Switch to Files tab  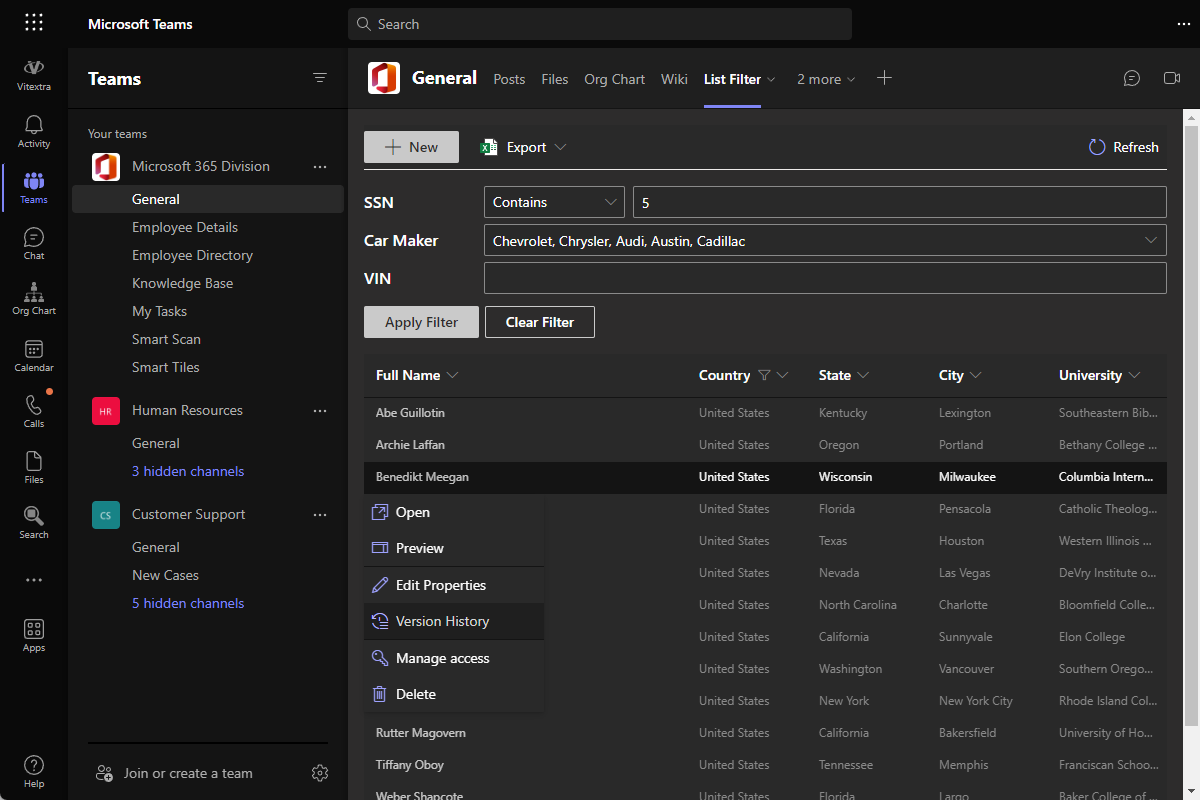(x=555, y=79)
